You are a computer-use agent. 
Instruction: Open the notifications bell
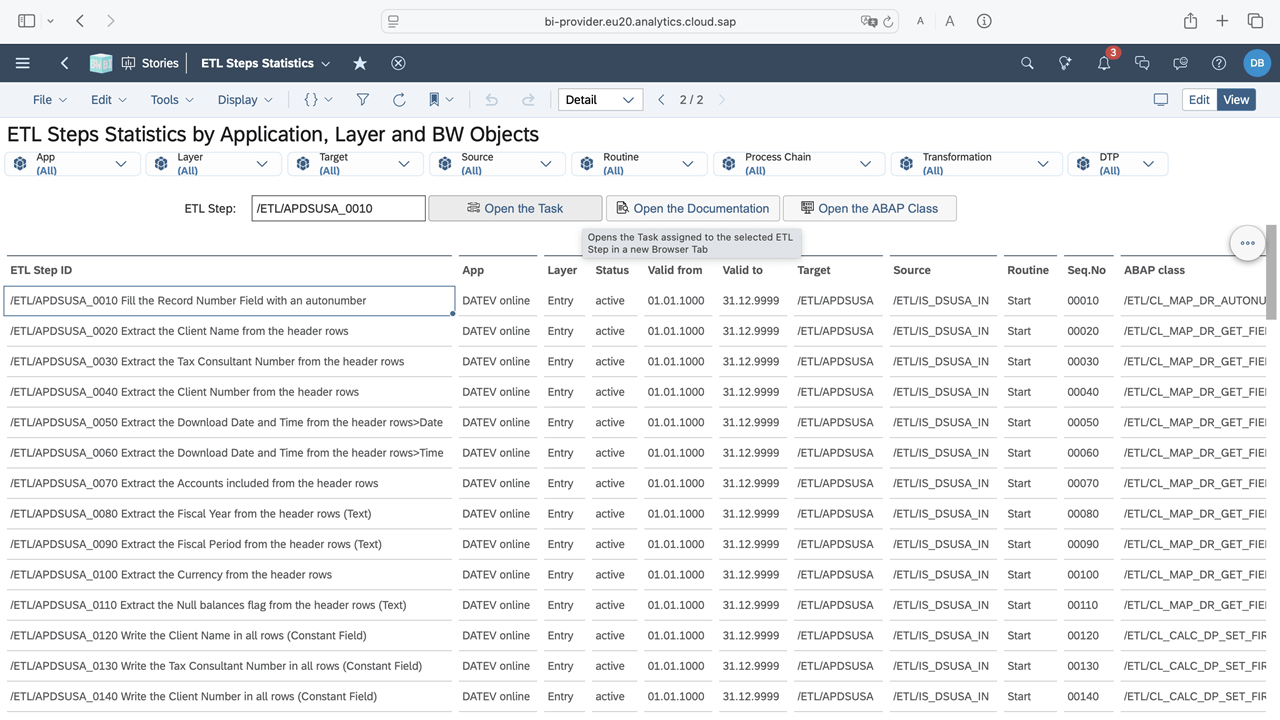click(1104, 63)
